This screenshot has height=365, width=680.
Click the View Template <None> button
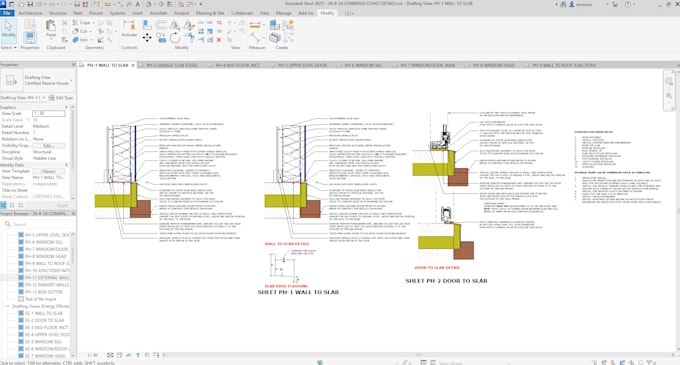(48, 171)
